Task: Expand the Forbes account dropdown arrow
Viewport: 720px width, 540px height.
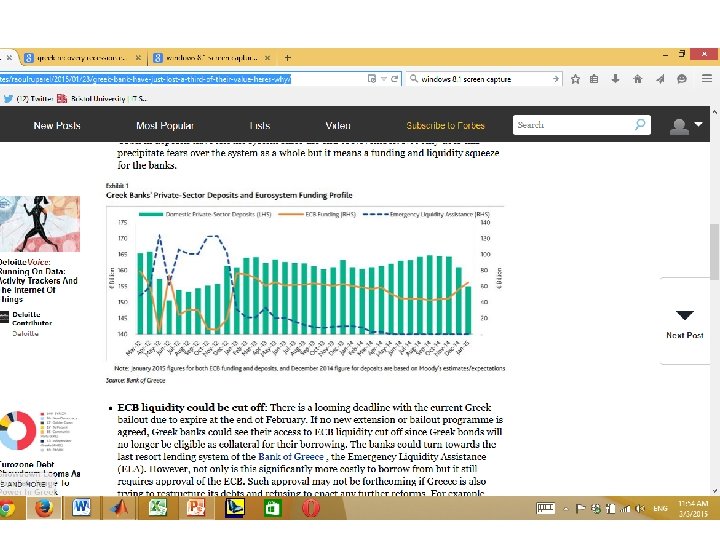Action: pyautogui.click(x=698, y=124)
